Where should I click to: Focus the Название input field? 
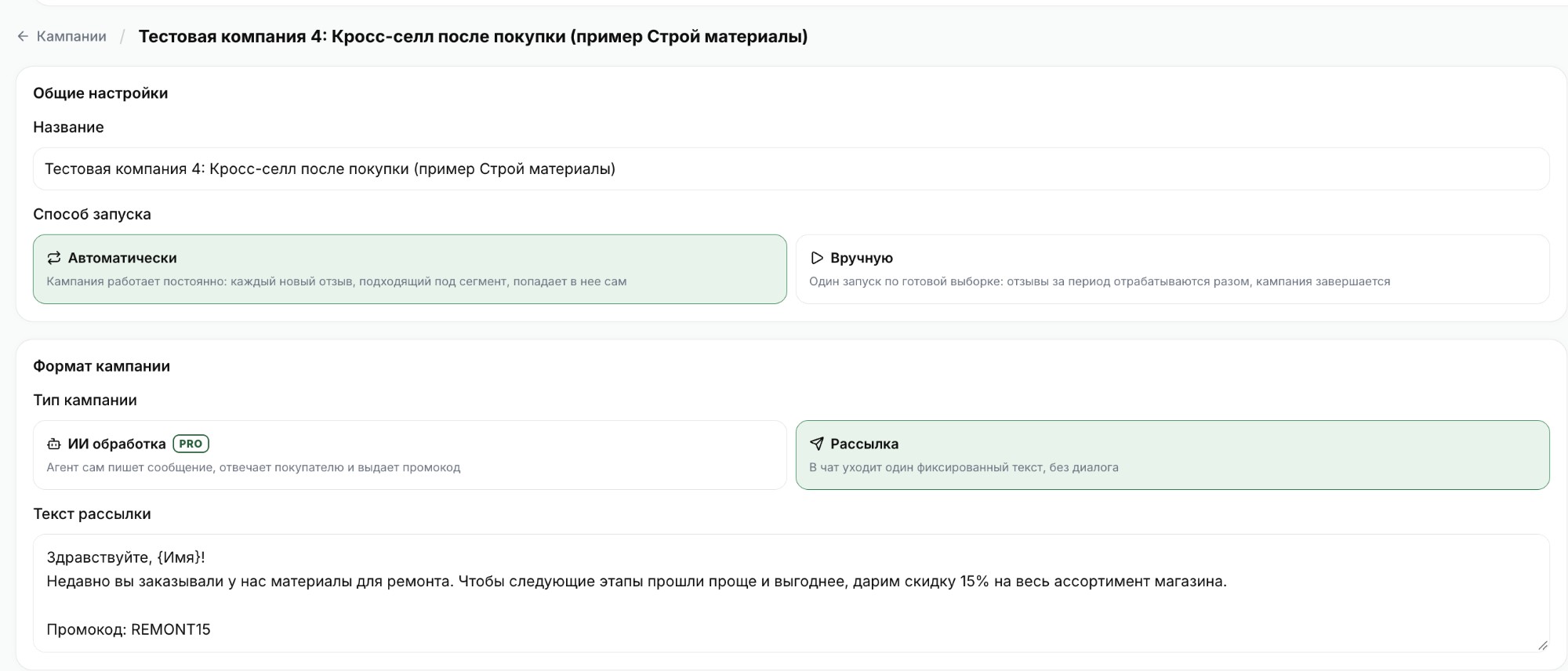coord(791,169)
